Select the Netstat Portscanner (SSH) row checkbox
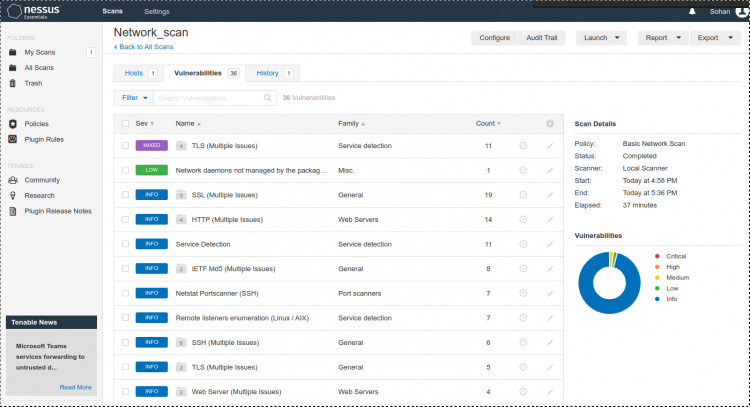The width and height of the screenshot is (750, 407). [x=125, y=293]
